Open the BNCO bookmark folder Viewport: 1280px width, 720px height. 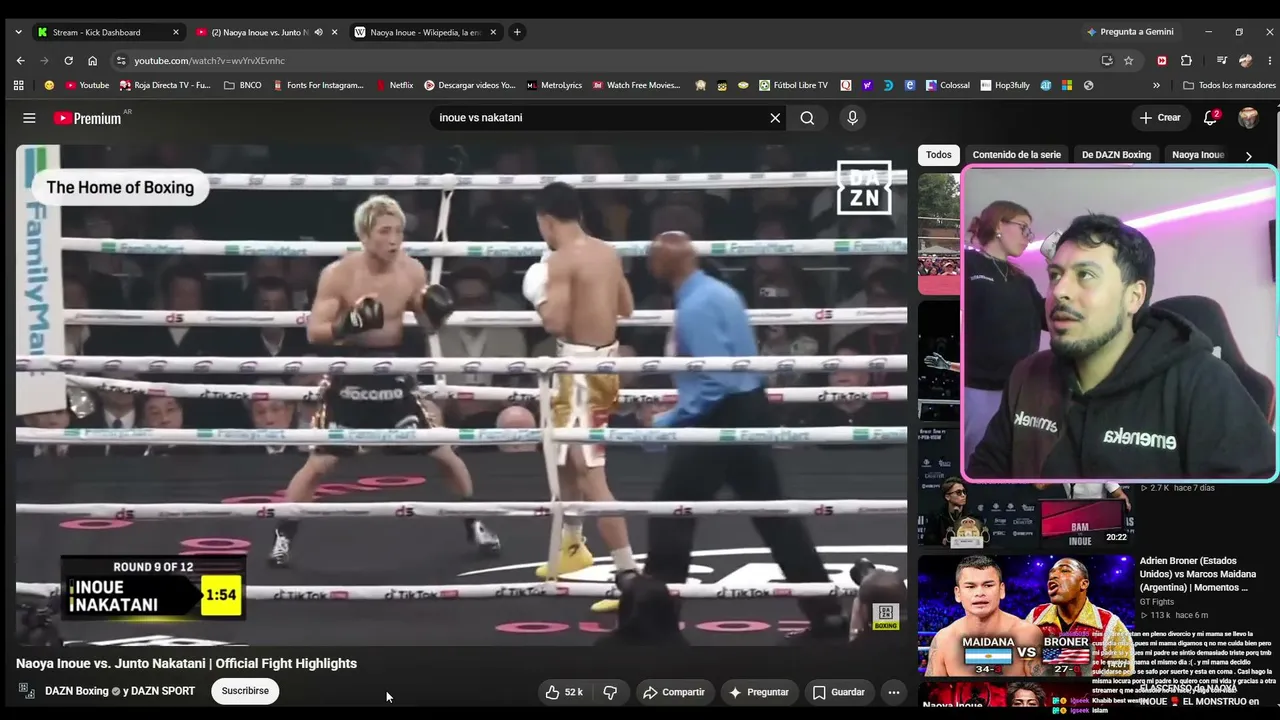coord(242,85)
